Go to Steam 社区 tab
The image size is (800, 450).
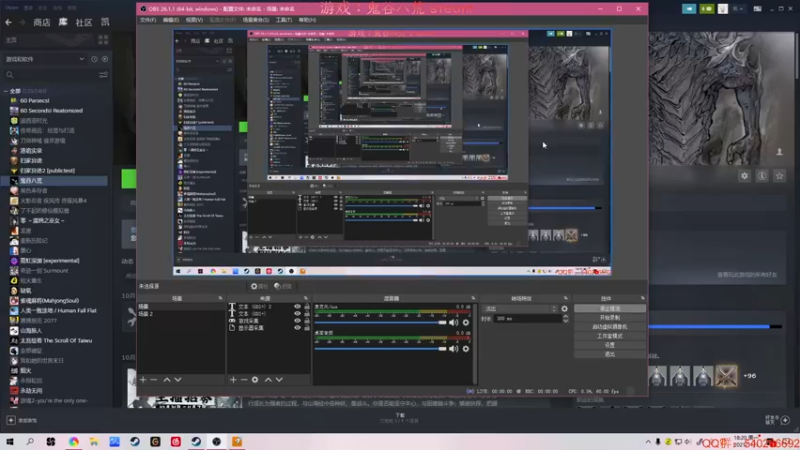click(84, 22)
